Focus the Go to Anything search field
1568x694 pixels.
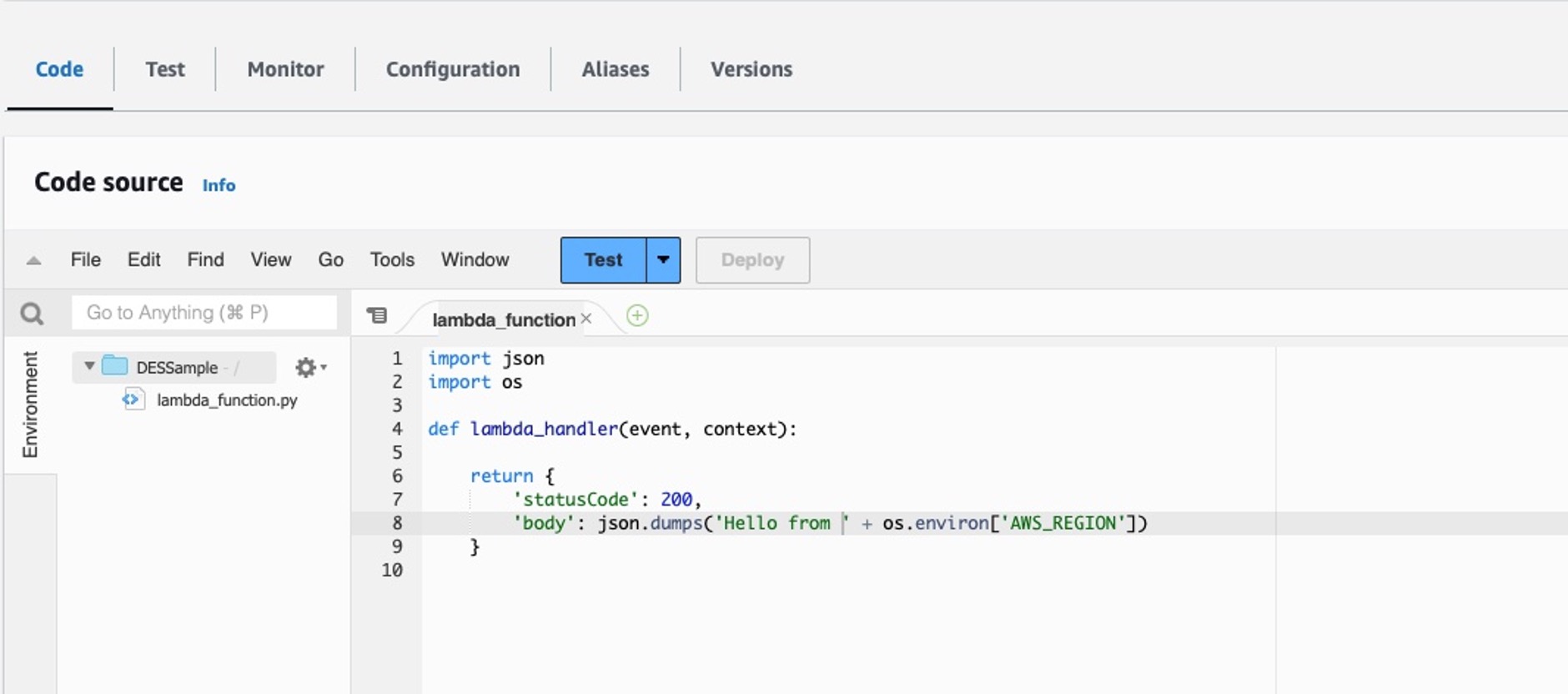click(x=204, y=313)
